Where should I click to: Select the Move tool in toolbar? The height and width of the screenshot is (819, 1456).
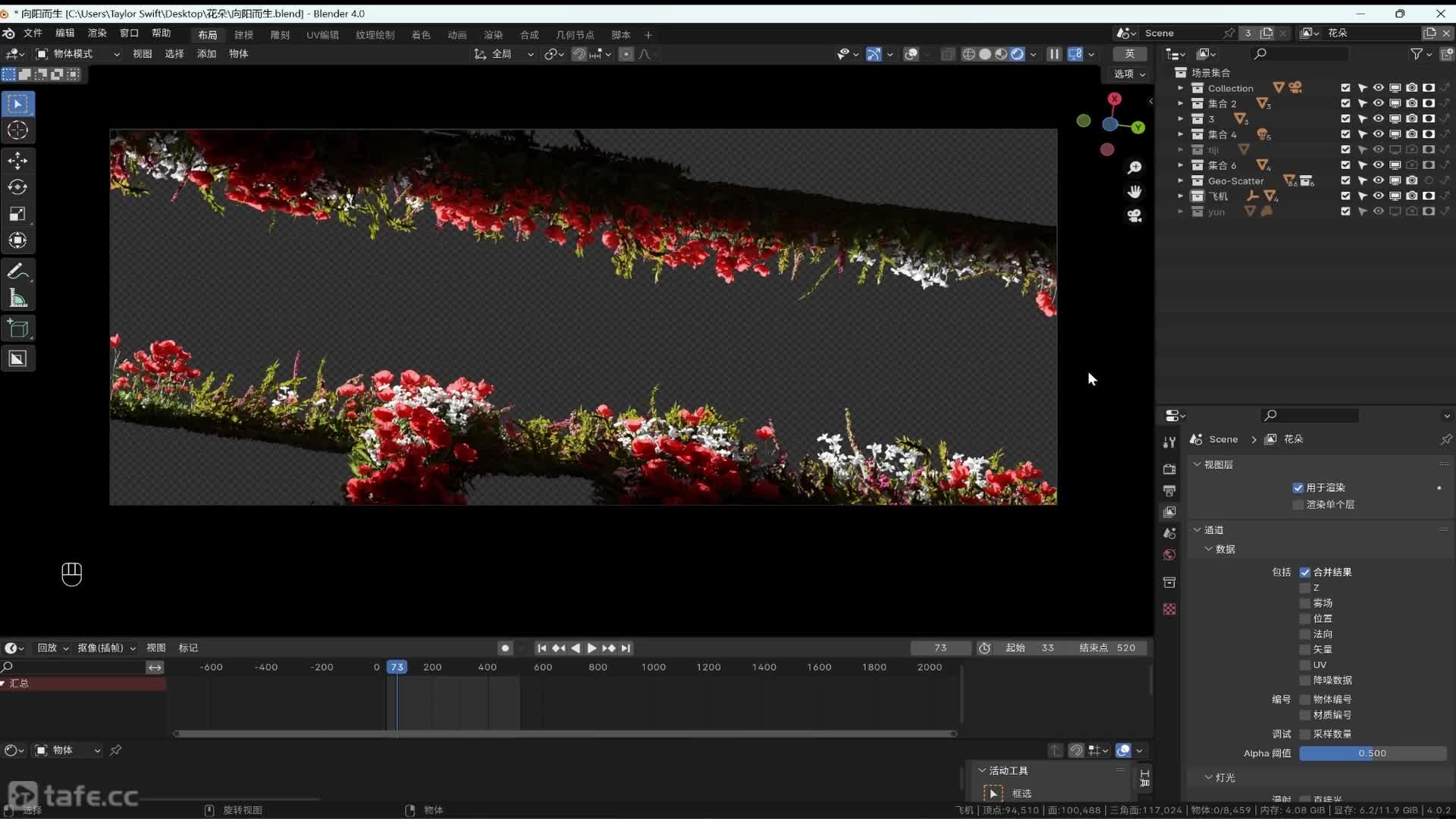[x=17, y=160]
